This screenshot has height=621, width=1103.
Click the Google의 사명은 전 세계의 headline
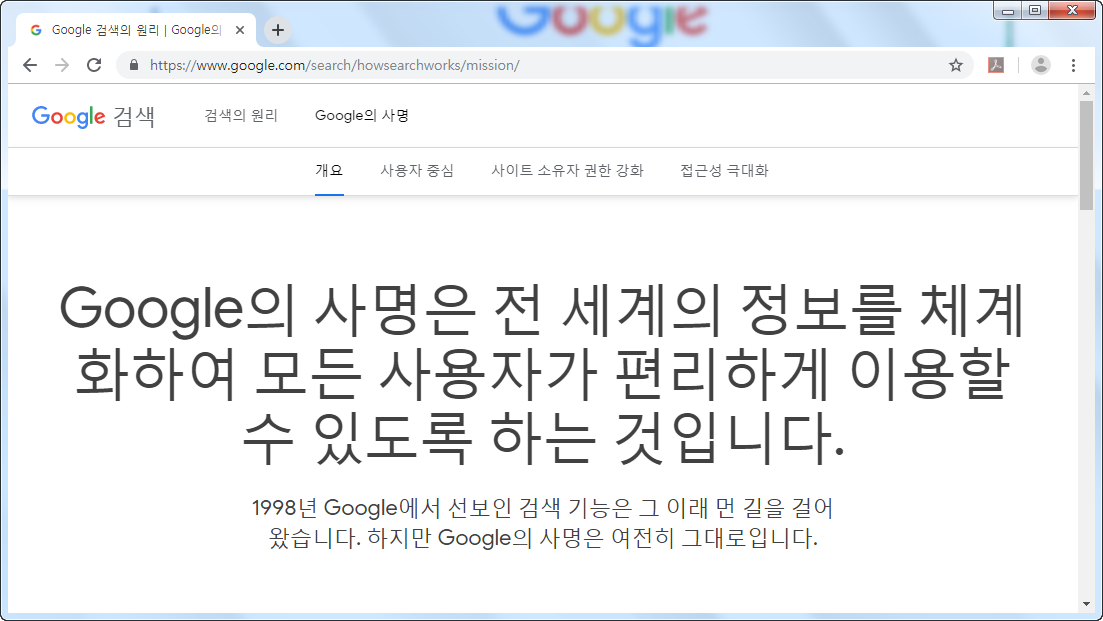[x=543, y=373]
